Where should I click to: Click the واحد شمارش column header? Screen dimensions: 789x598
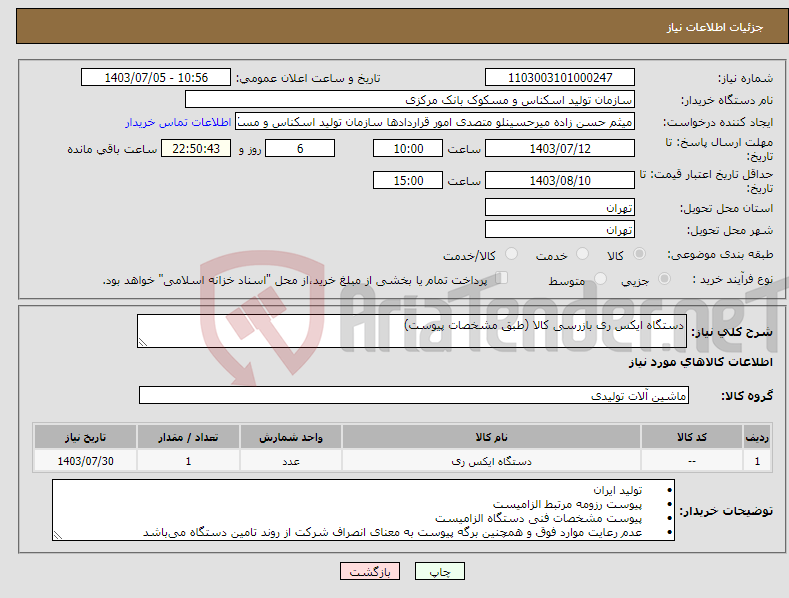pos(291,437)
